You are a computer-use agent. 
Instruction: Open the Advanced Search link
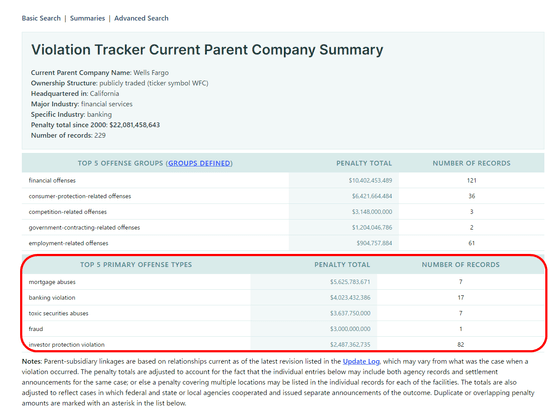coord(141,18)
